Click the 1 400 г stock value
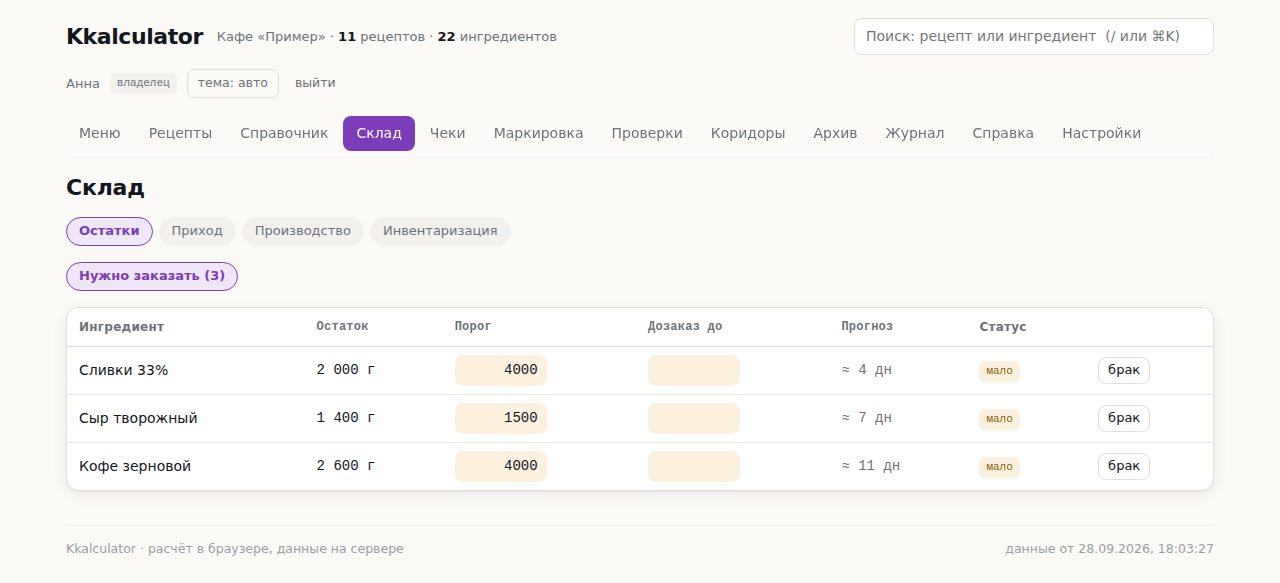This screenshot has width=1280, height=583. click(x=346, y=418)
